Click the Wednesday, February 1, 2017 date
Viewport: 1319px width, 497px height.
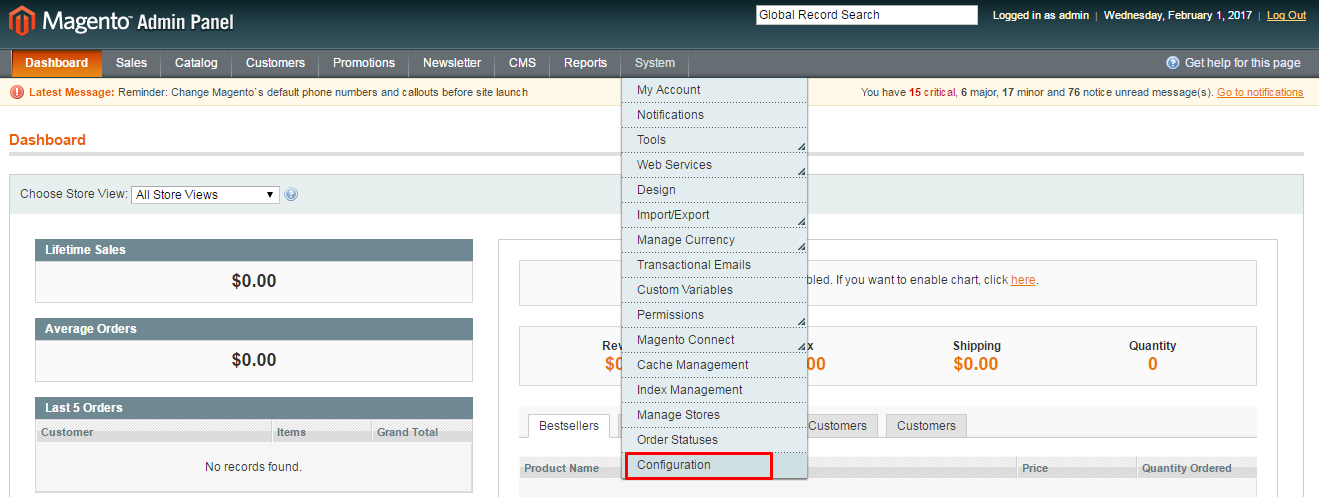1179,15
